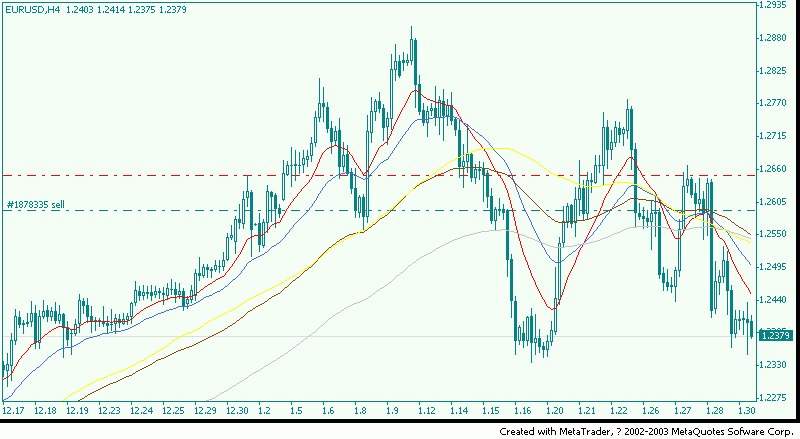Click the 1.28 date label on time axis
Viewport: 800px width, 439px height.
(x=715, y=410)
